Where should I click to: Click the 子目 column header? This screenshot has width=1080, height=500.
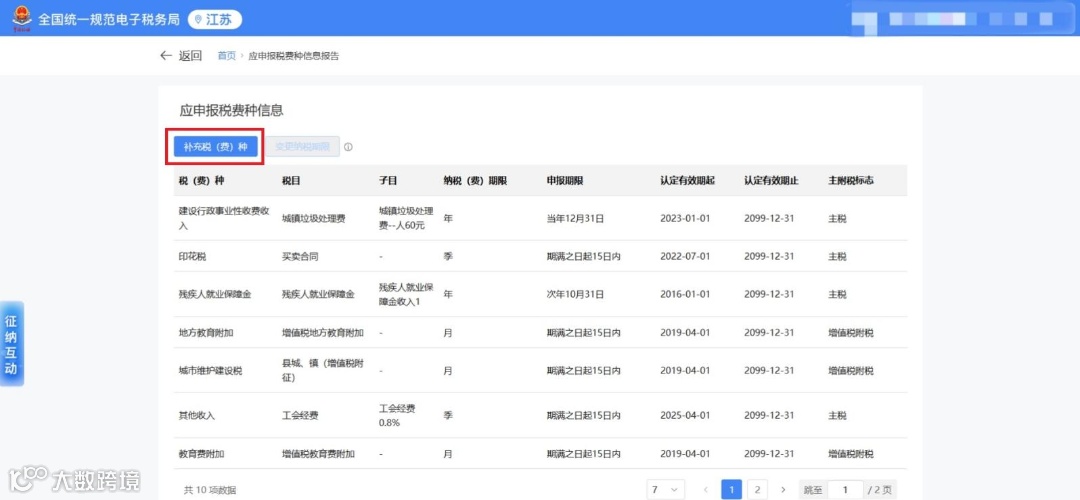[x=388, y=180]
